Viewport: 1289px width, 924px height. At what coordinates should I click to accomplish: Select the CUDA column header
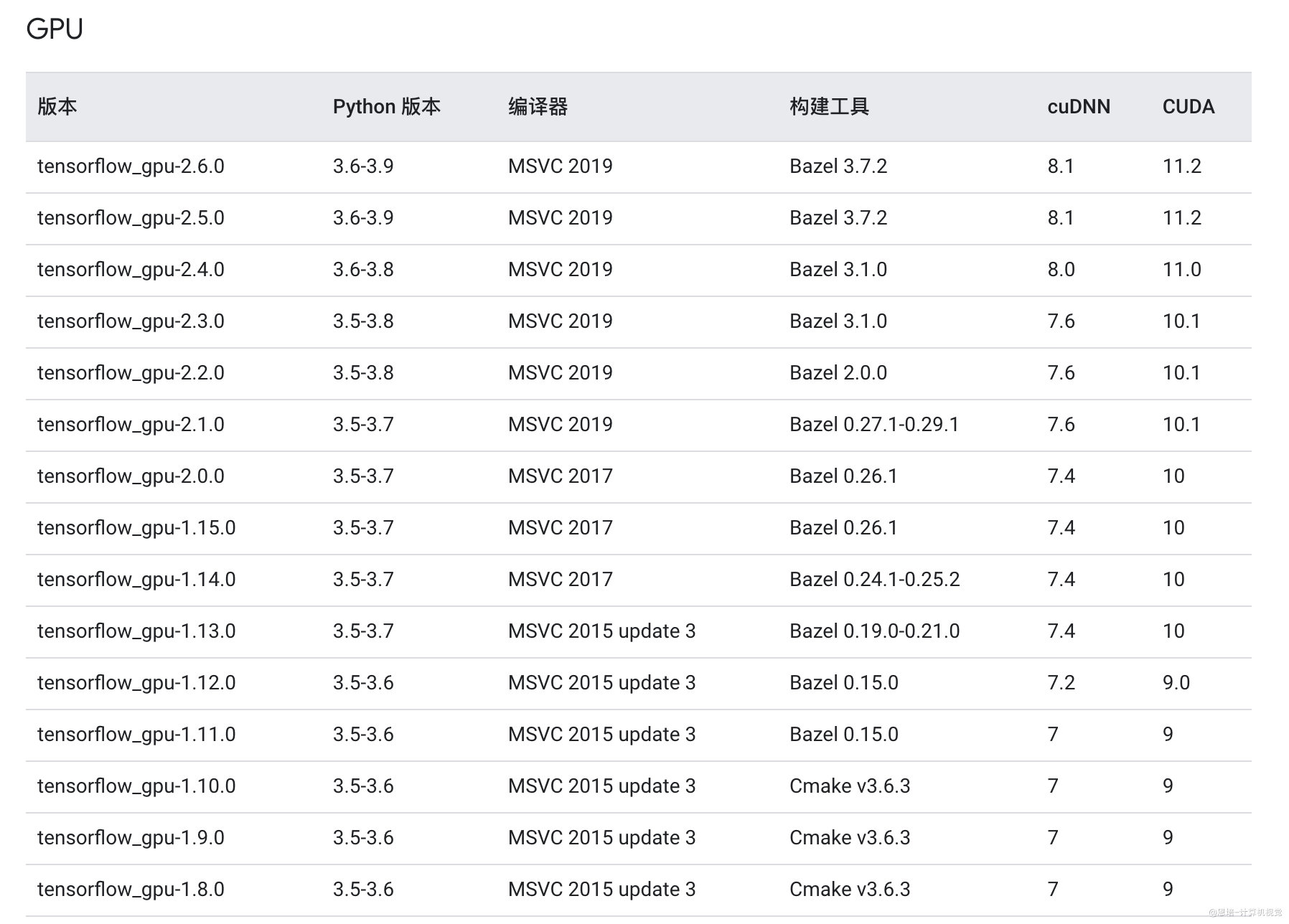point(1189,107)
